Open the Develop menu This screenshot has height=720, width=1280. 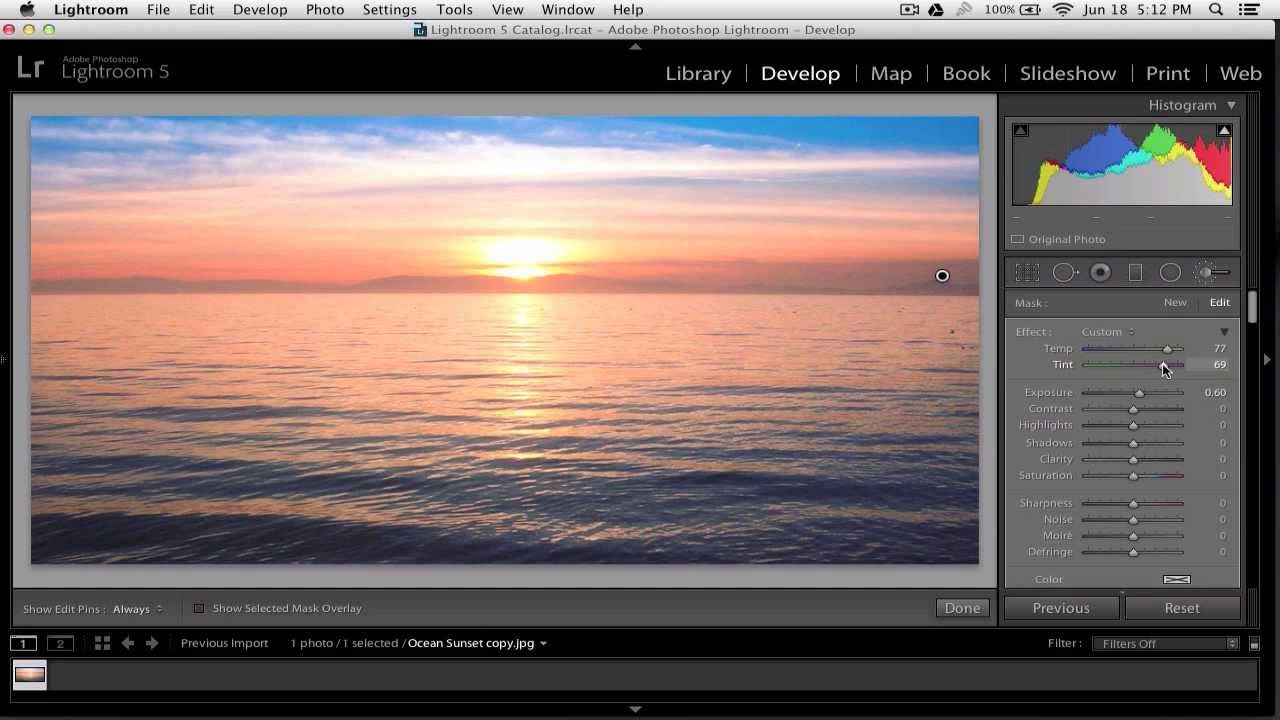(x=260, y=10)
